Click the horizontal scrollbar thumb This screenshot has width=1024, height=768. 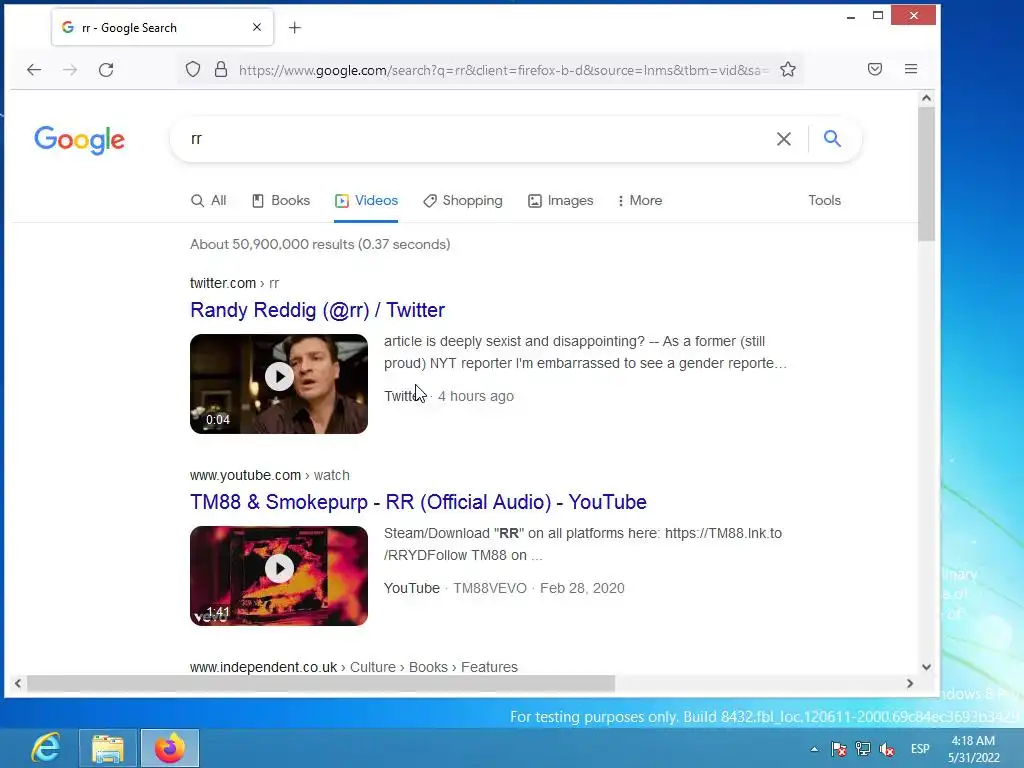[321, 683]
